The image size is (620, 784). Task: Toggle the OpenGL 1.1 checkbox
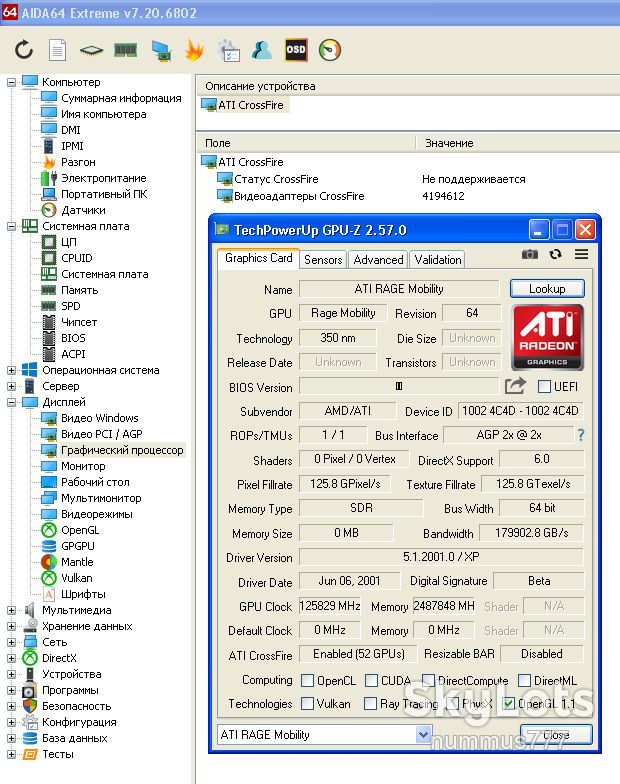coord(508,704)
